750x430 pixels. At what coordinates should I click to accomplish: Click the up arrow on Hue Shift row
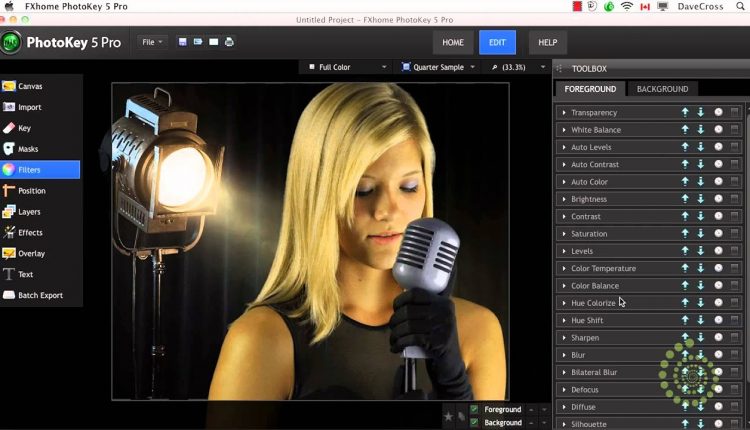point(685,320)
